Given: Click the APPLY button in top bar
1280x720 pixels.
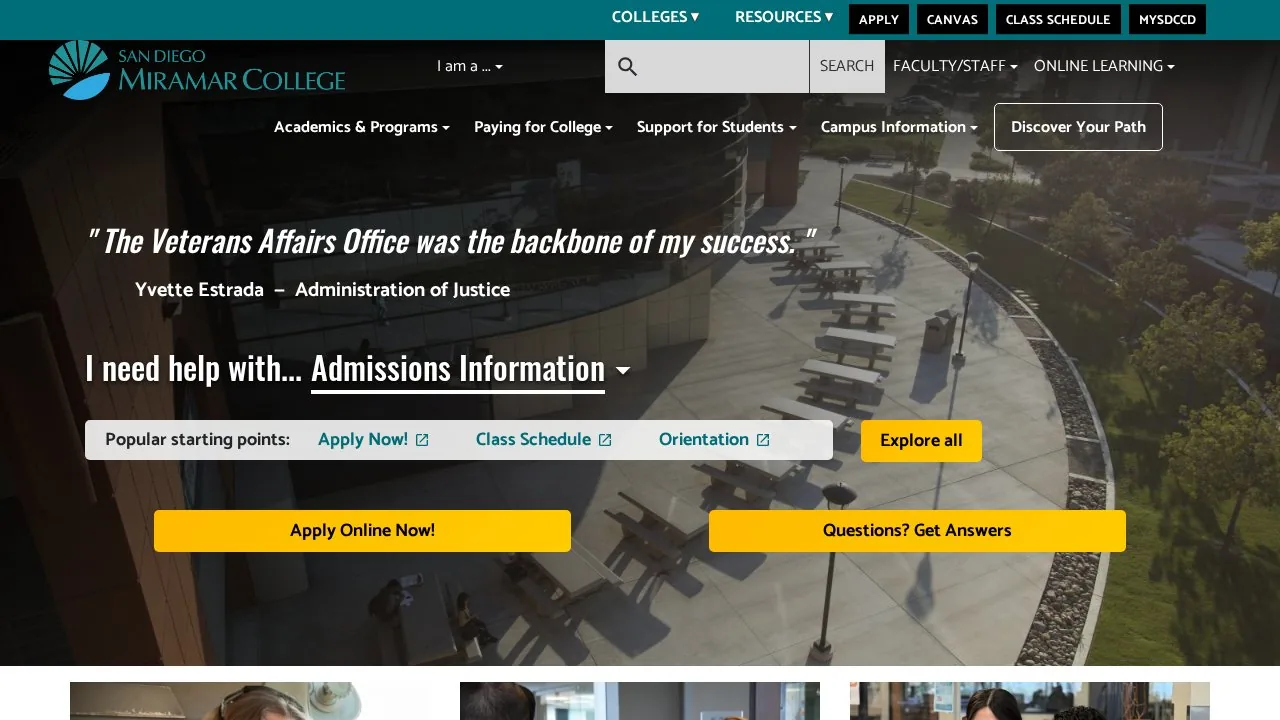Looking at the screenshot, I should [879, 19].
